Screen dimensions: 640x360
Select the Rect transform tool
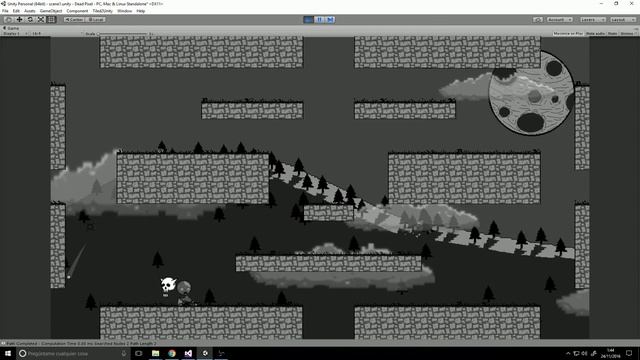[x=51, y=20]
